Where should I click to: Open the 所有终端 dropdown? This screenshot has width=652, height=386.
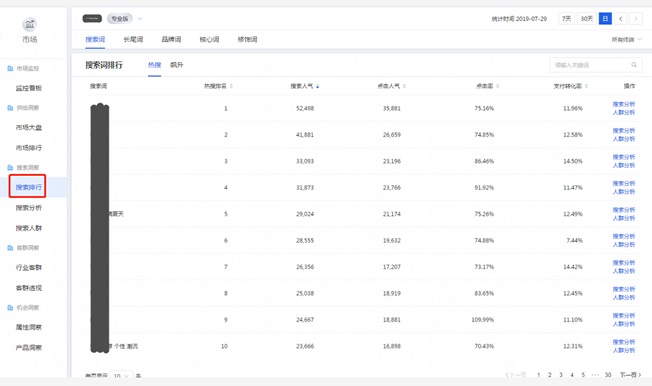coord(627,40)
